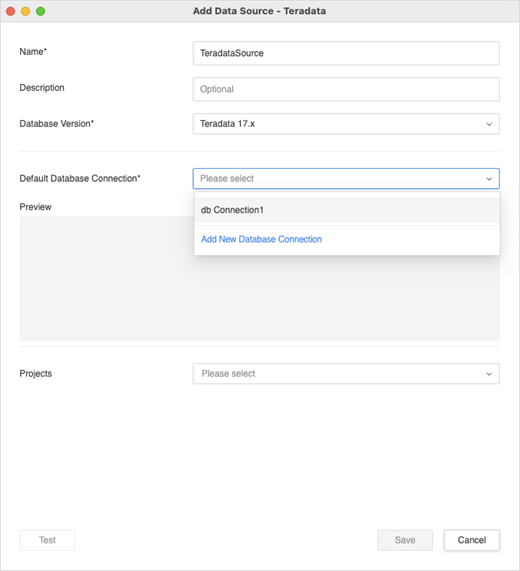Image resolution: width=520 pixels, height=571 pixels.
Task: Minimize the window using the yellow button
Action: pyautogui.click(x=25, y=11)
